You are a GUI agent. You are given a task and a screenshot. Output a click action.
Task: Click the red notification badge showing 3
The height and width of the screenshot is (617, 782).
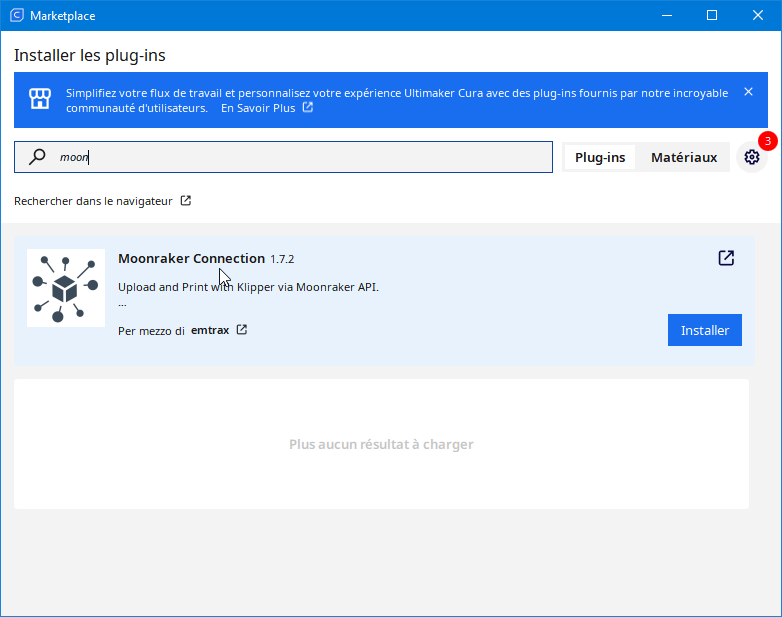click(x=768, y=141)
